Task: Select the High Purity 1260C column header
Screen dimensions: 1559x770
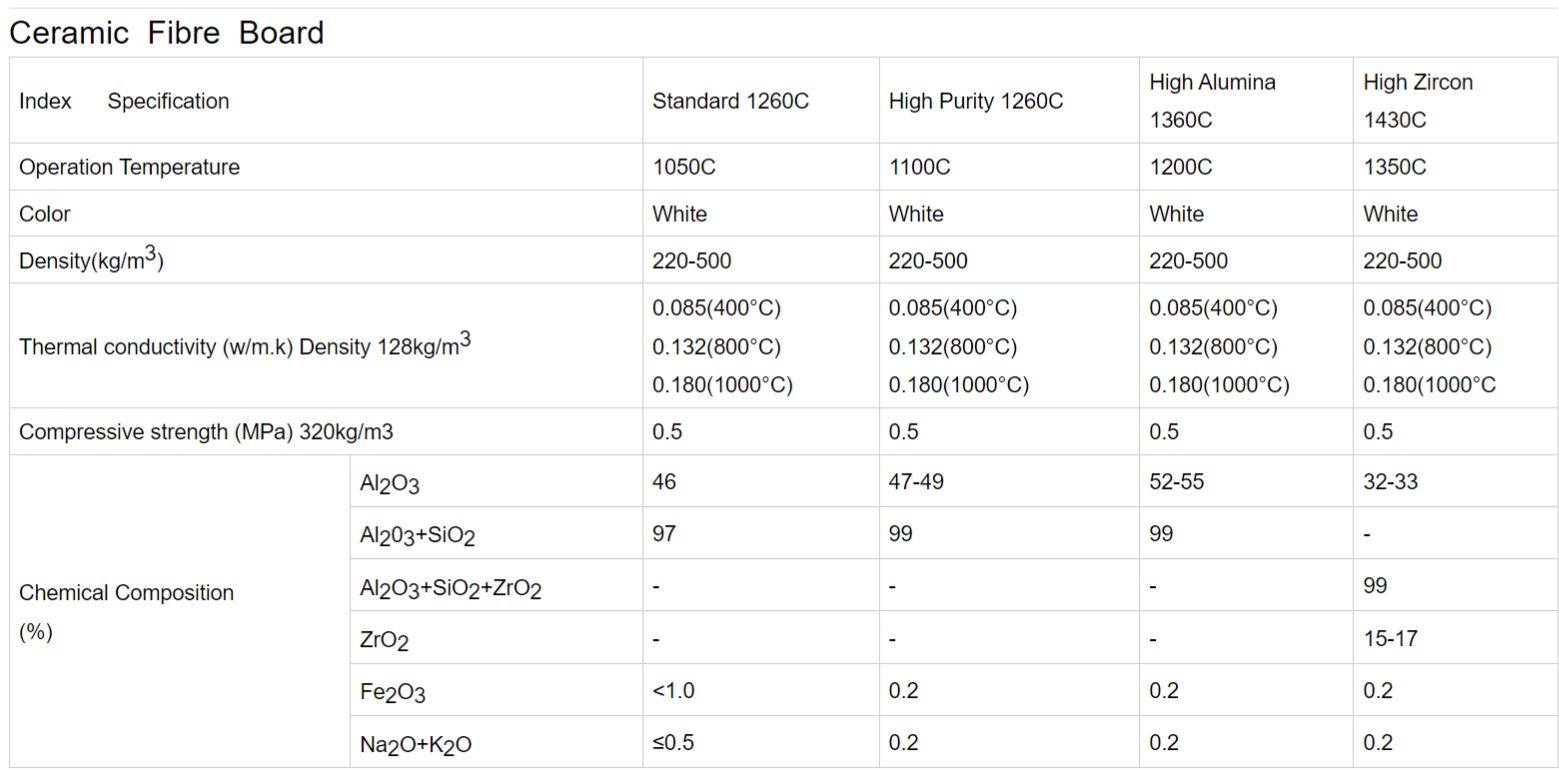Action: 975,101
